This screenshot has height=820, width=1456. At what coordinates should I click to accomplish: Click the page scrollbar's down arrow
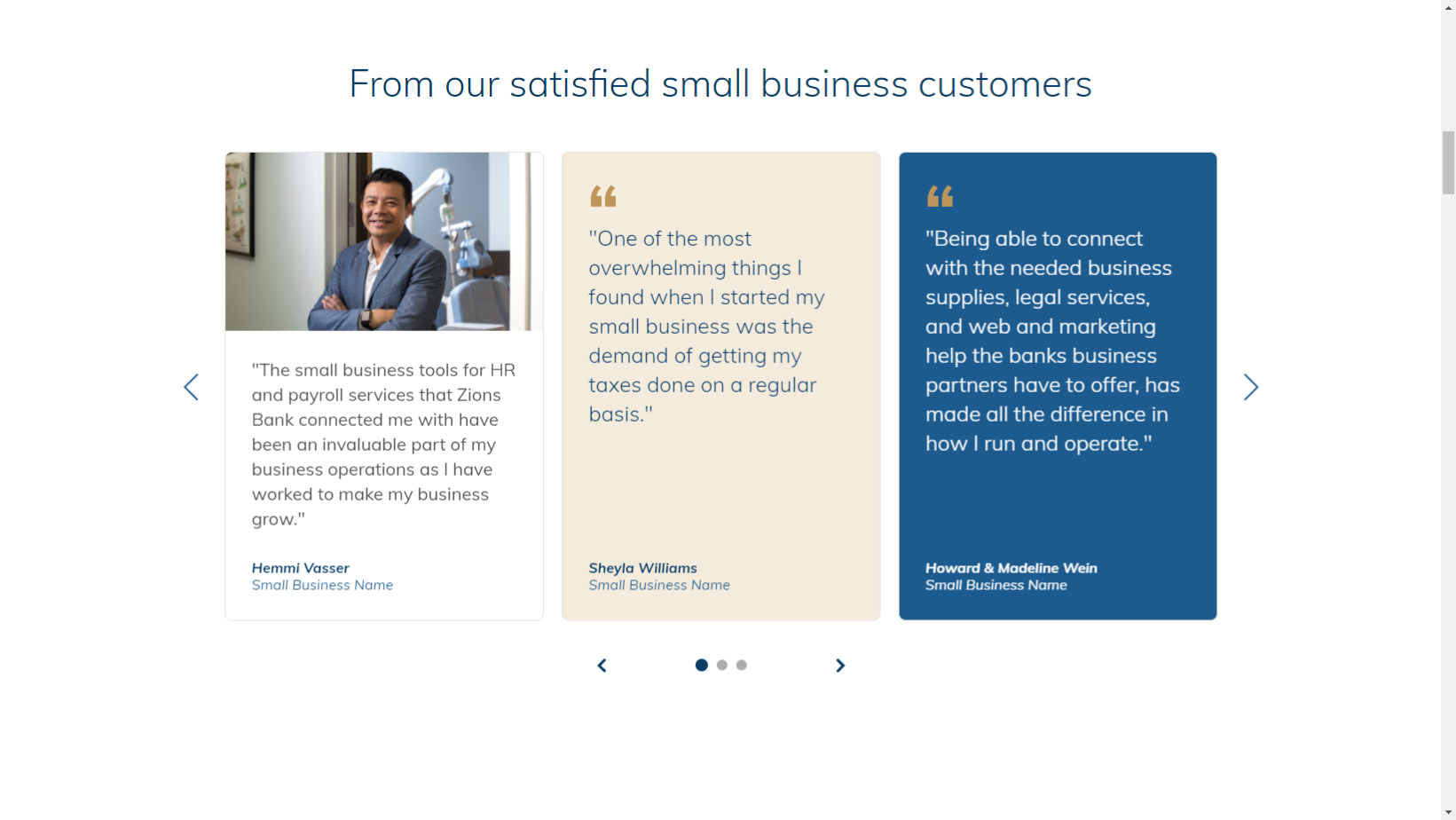(1448, 812)
